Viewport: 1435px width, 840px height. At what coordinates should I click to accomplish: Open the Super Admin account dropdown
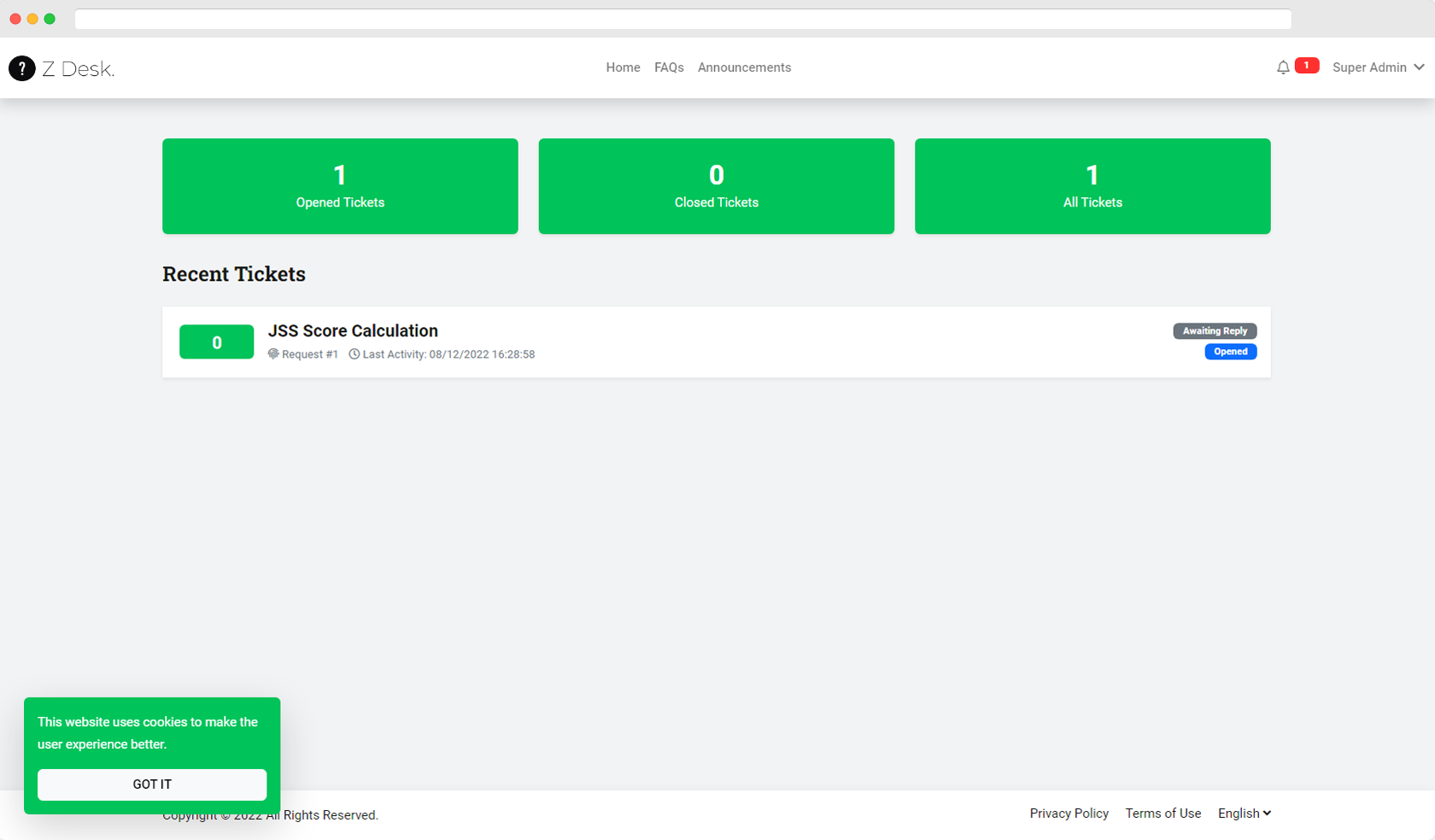coord(1368,67)
